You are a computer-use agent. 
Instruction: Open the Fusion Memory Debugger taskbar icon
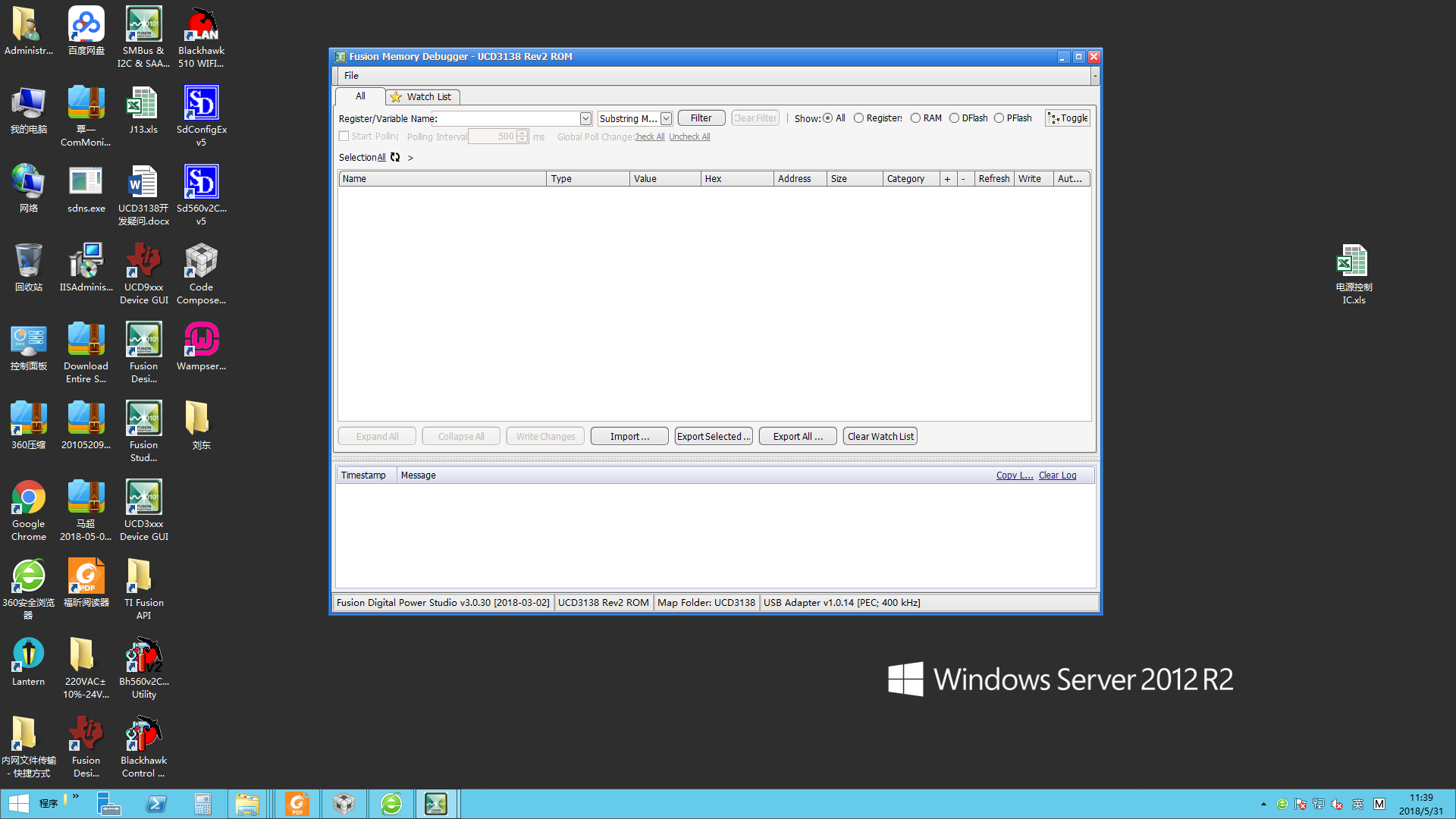click(436, 804)
